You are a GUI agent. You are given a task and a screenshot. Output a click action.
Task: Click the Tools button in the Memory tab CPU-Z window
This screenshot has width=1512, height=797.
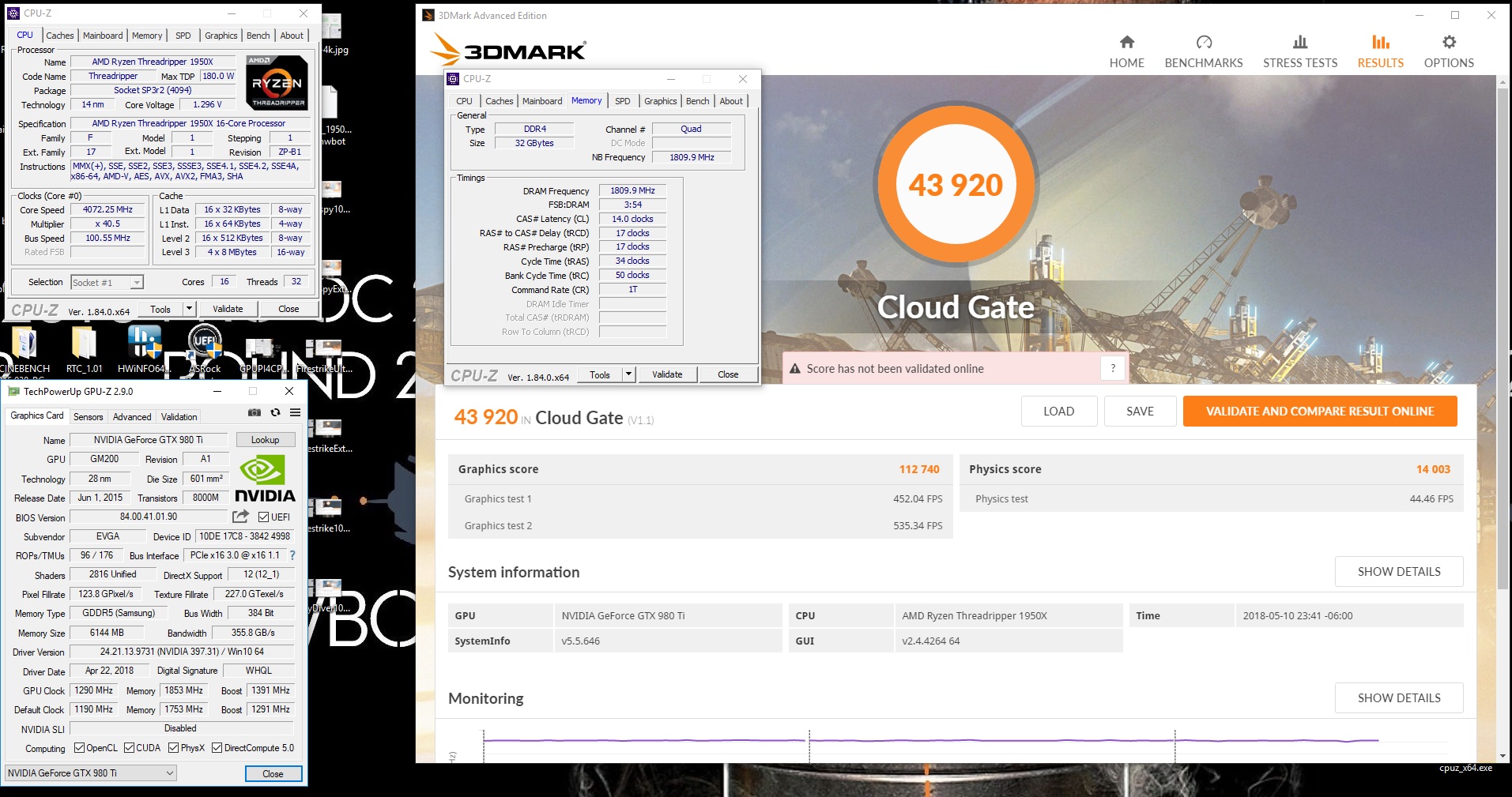pyautogui.click(x=600, y=374)
